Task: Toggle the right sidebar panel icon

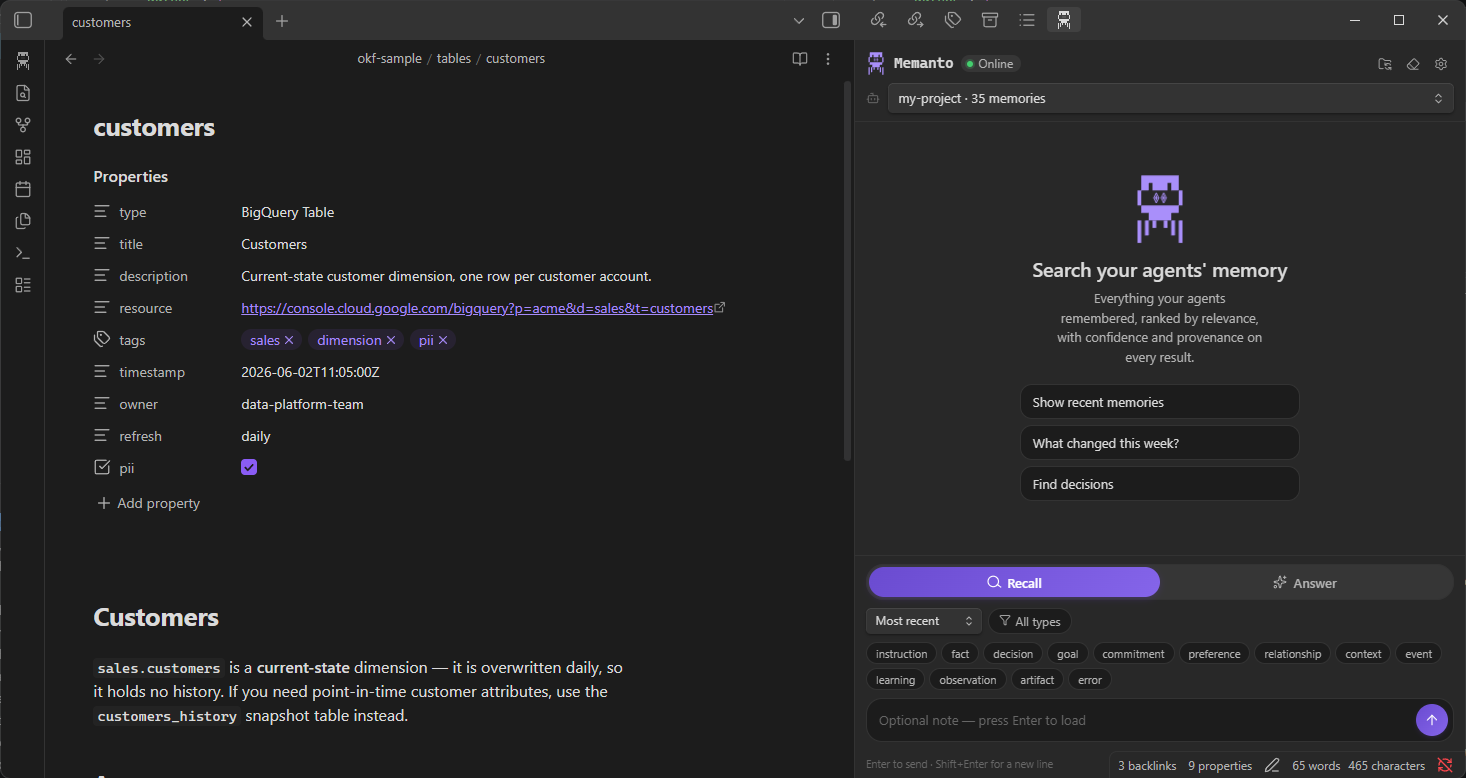Action: coord(830,20)
